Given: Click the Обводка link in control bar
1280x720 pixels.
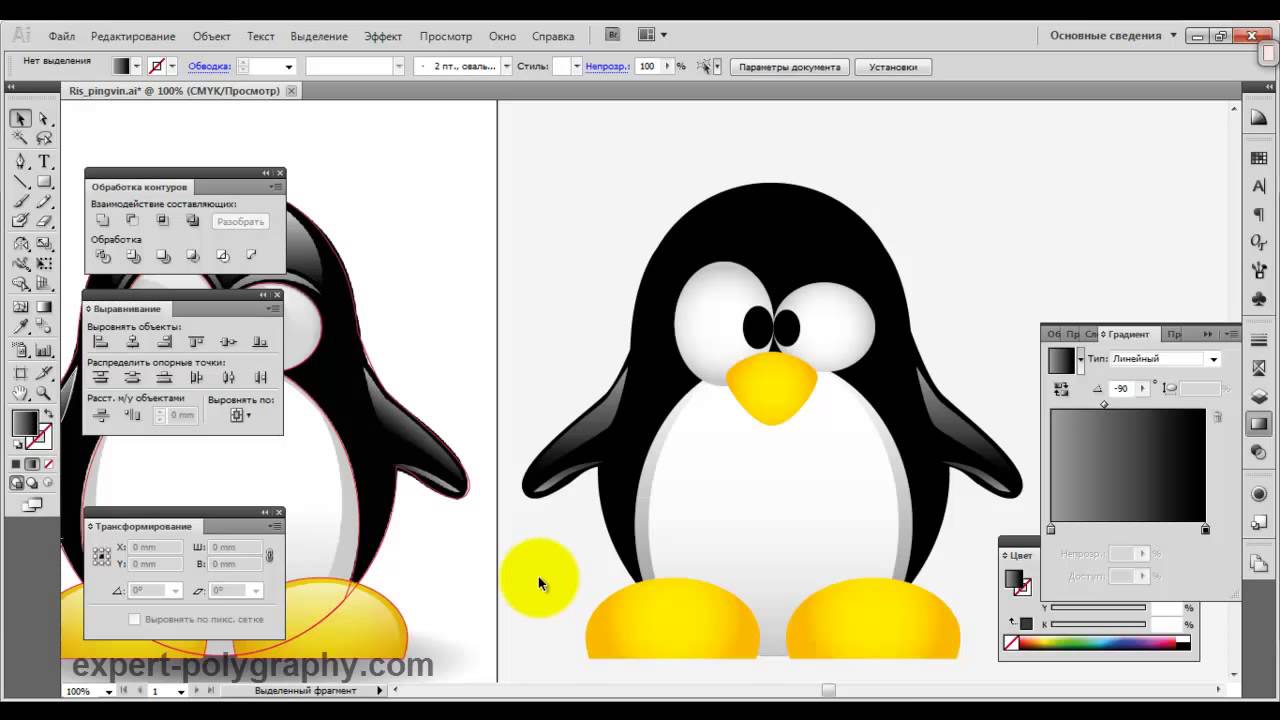Looking at the screenshot, I should pyautogui.click(x=209, y=66).
